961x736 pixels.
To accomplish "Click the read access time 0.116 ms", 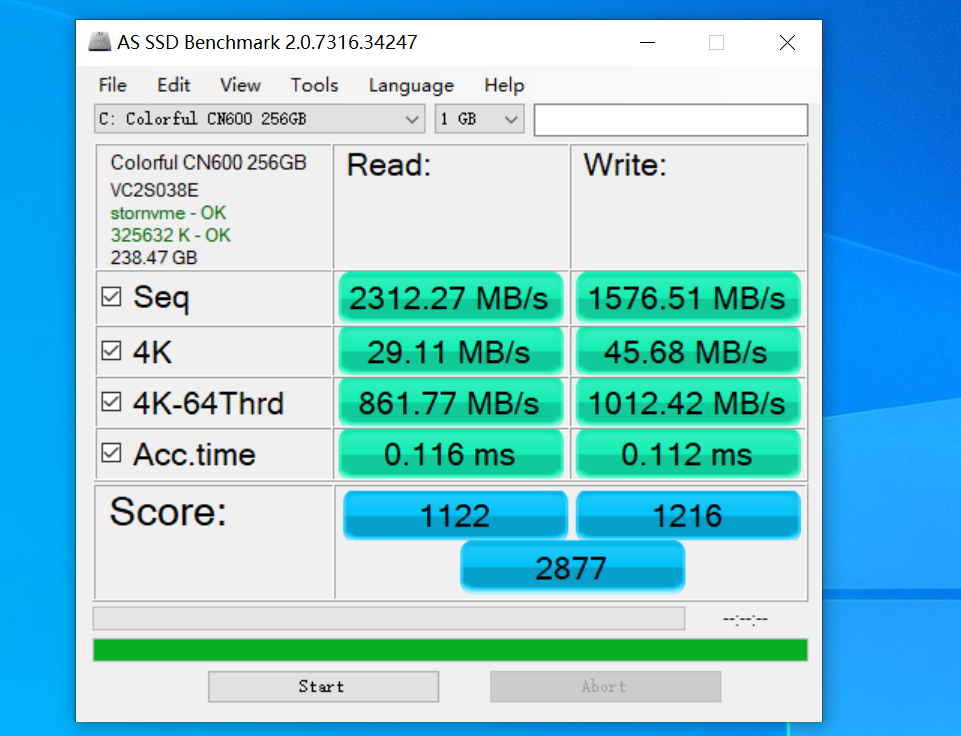I will [450, 454].
